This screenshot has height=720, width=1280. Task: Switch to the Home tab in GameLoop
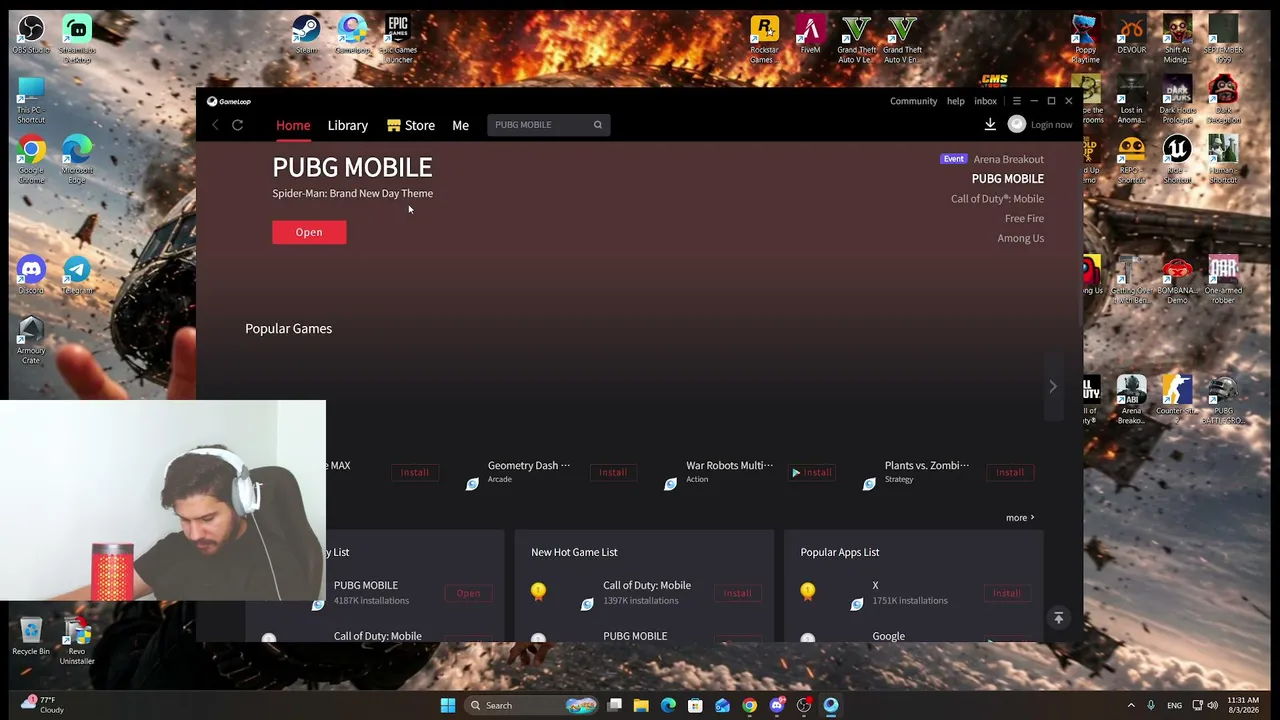(x=293, y=125)
